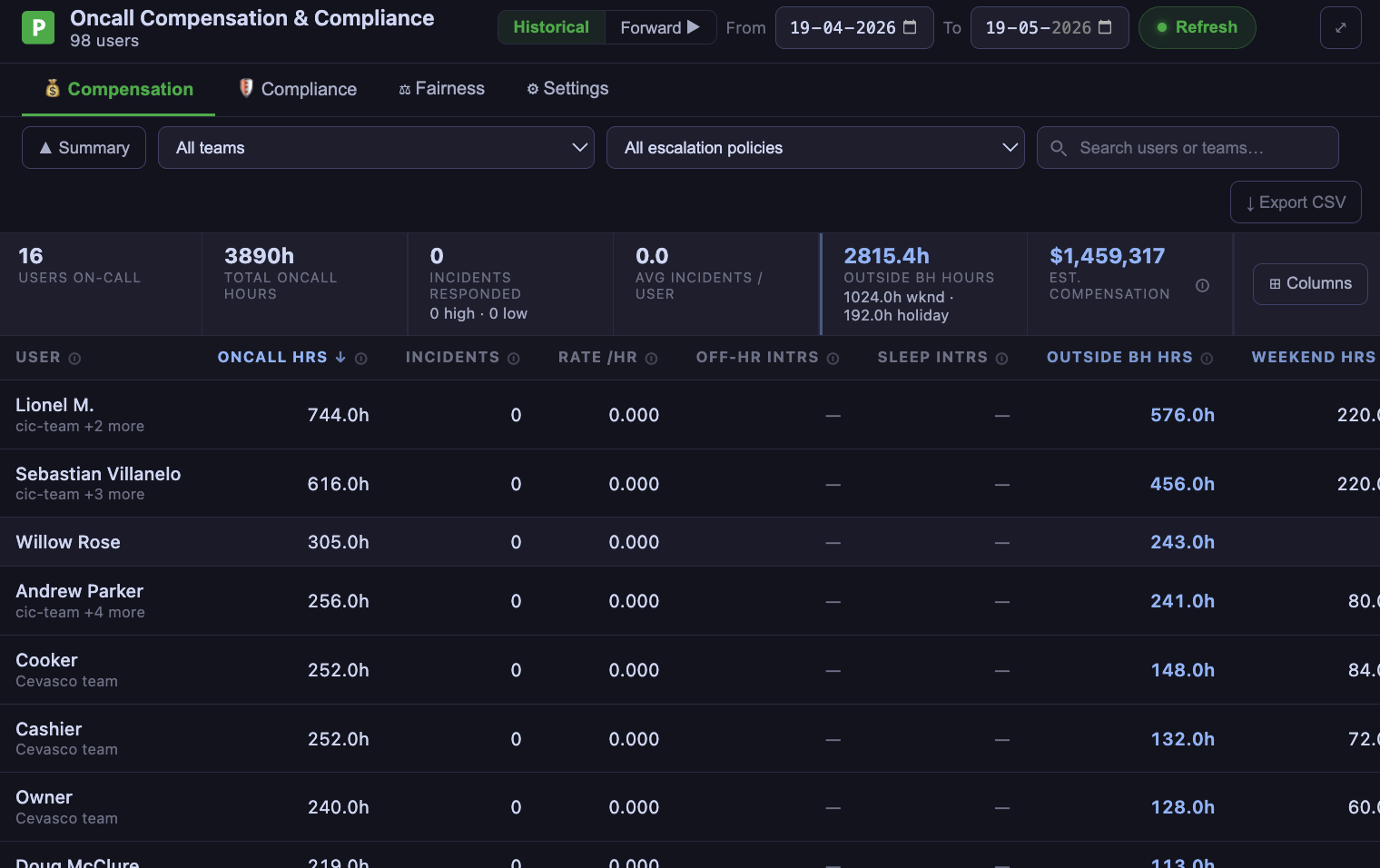Click the expand fullscreen icon button
Image resolution: width=1380 pixels, height=868 pixels.
point(1340,27)
